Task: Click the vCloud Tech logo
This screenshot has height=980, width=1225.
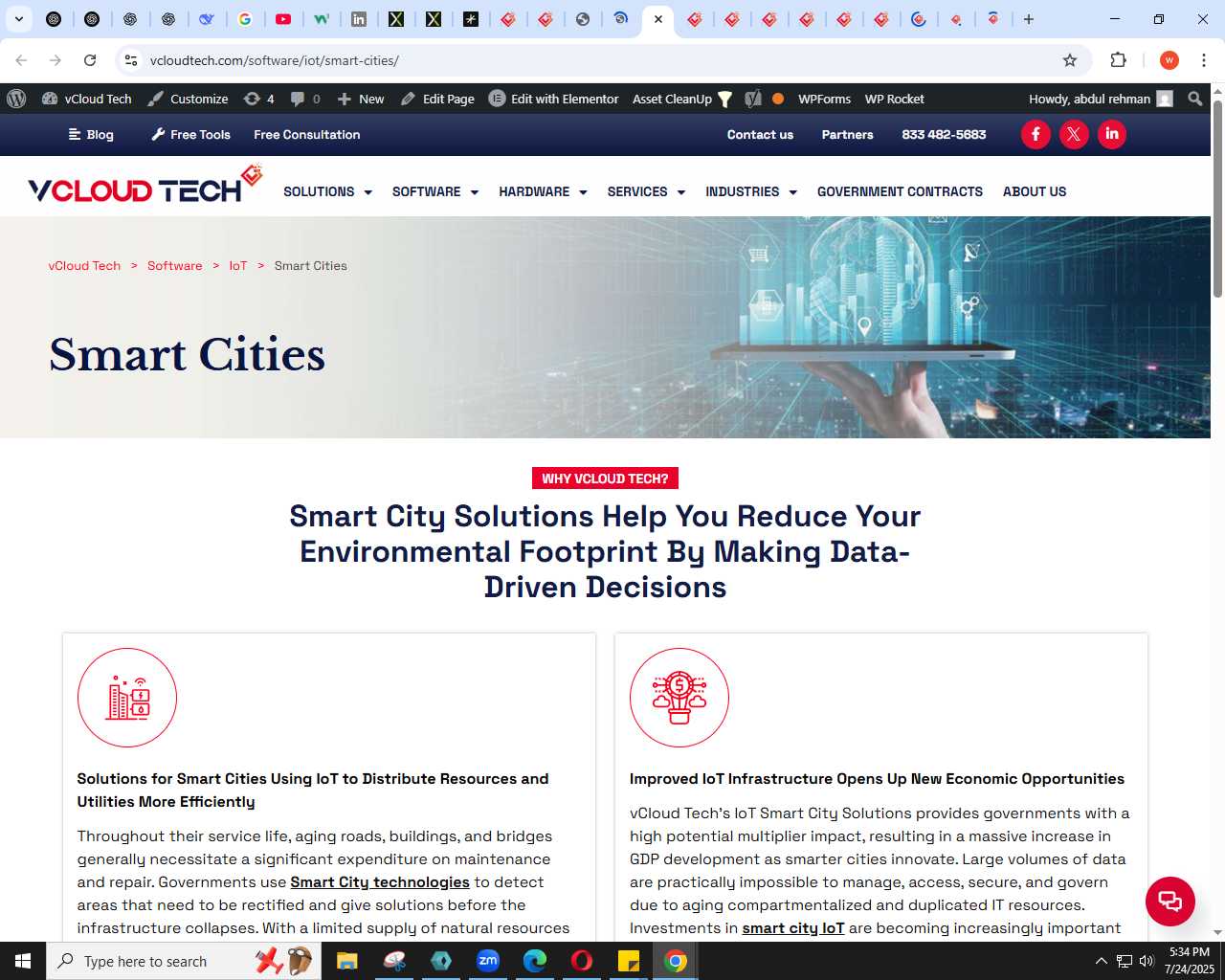Action: (x=145, y=186)
